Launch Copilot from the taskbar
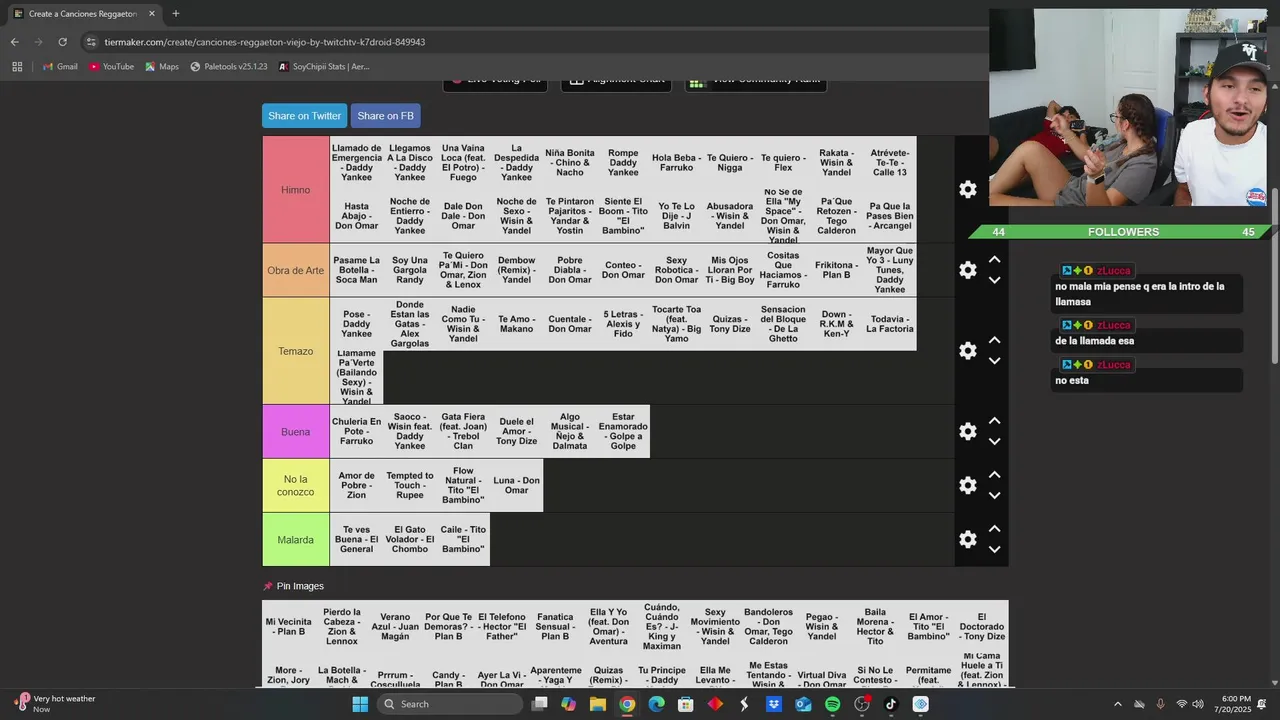 568,704
